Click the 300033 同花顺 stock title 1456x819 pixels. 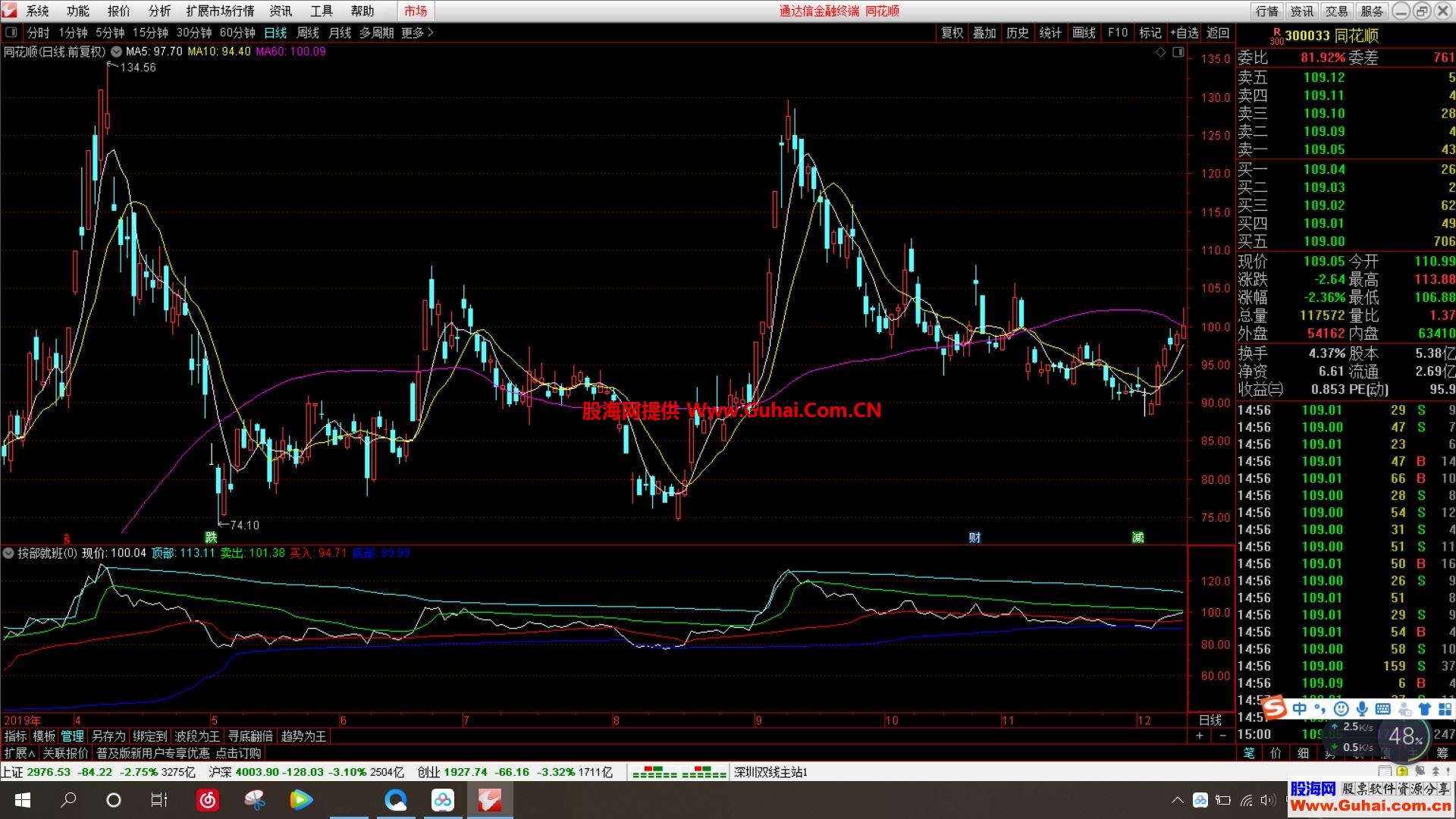1331,36
